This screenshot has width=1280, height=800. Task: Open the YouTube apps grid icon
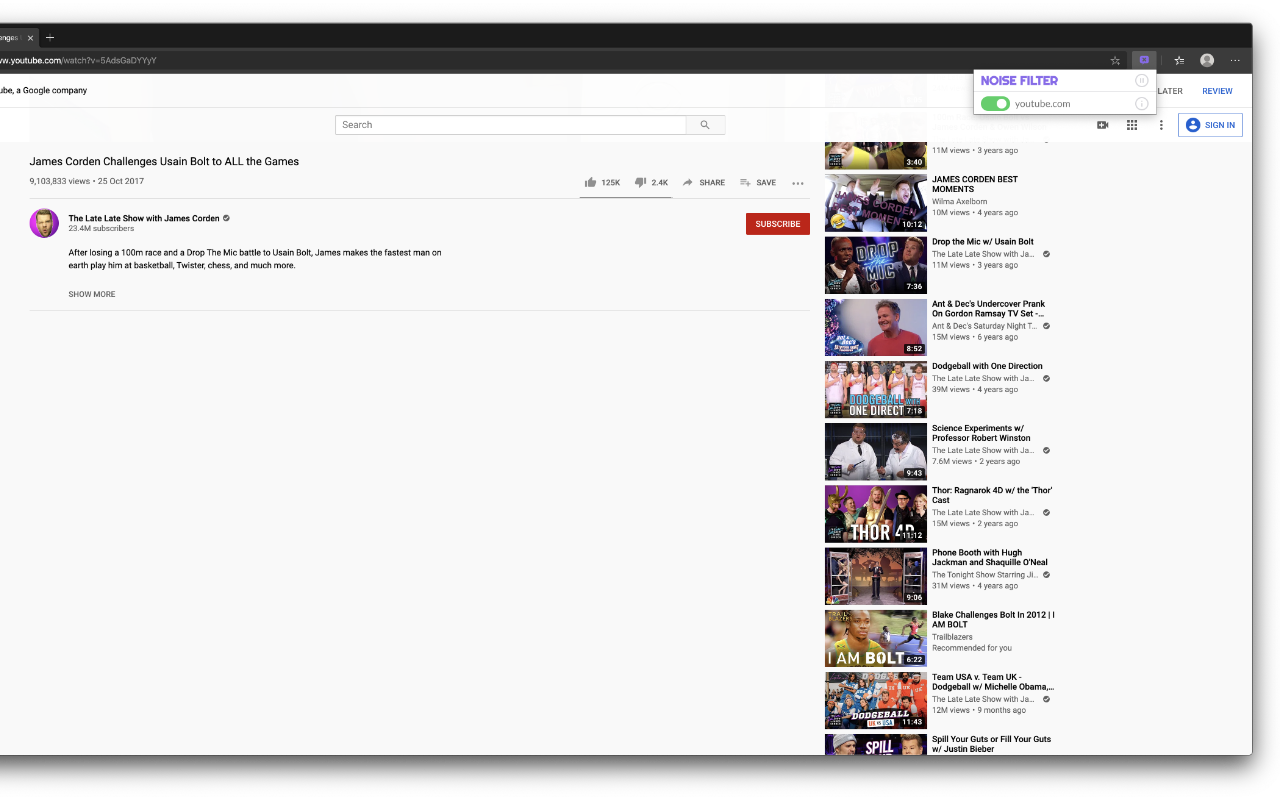click(x=1132, y=125)
